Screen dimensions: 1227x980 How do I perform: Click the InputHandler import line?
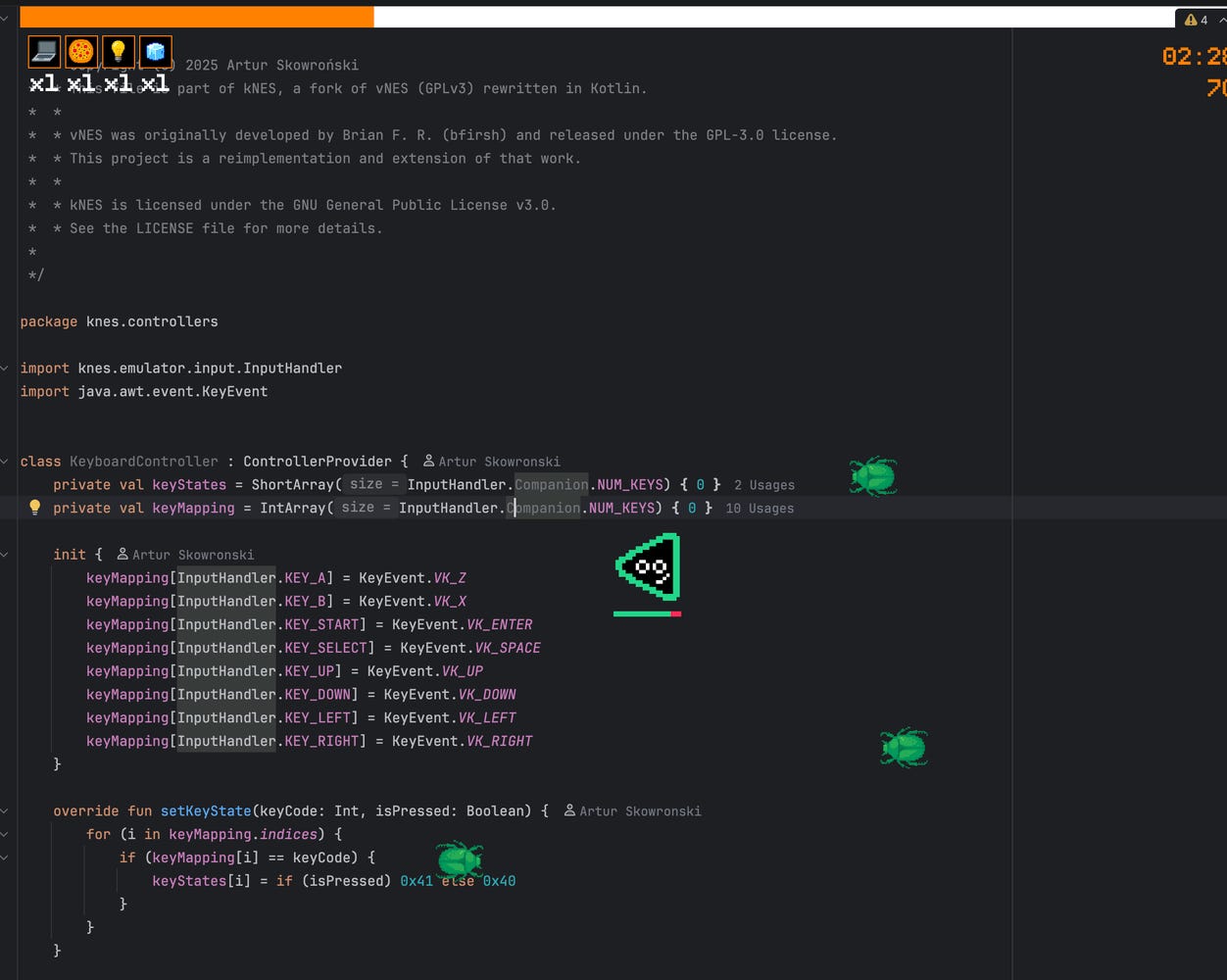click(x=181, y=368)
